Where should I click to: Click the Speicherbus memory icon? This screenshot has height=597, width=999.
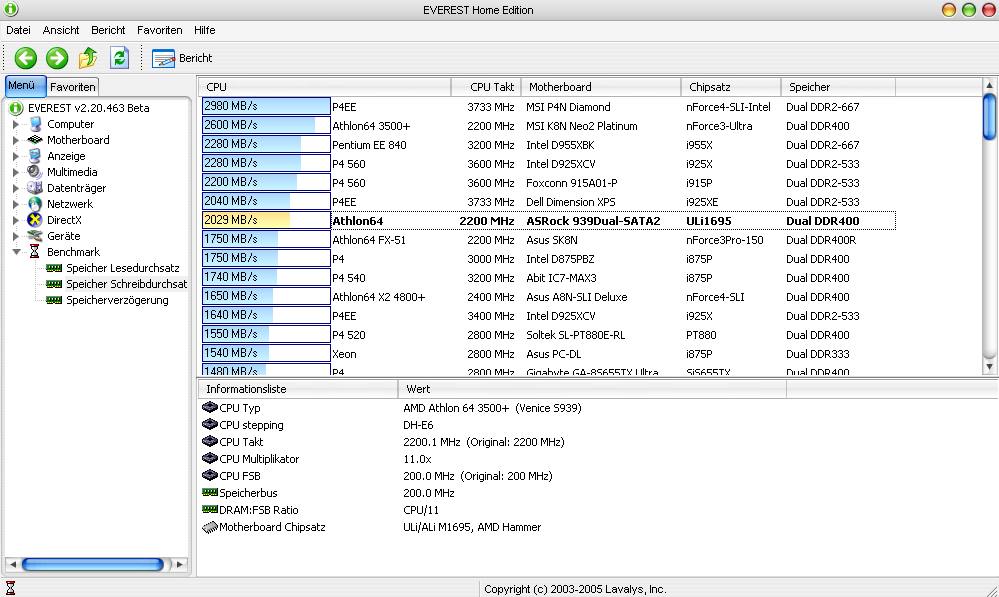(210, 493)
